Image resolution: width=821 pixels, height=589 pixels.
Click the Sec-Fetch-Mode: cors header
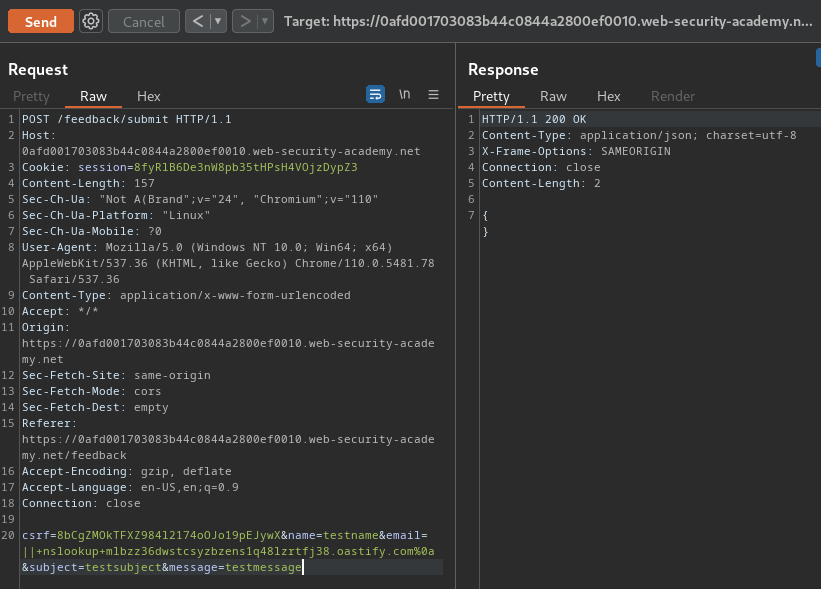[92, 391]
